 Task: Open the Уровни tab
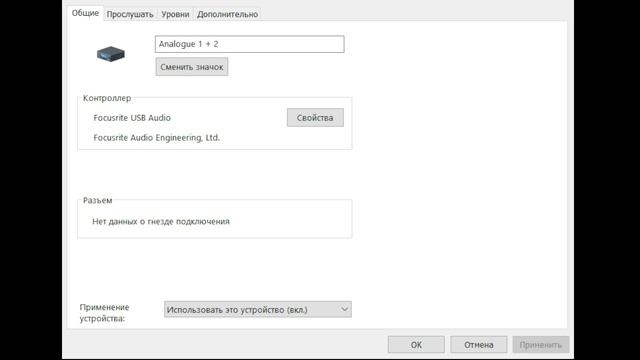click(175, 14)
